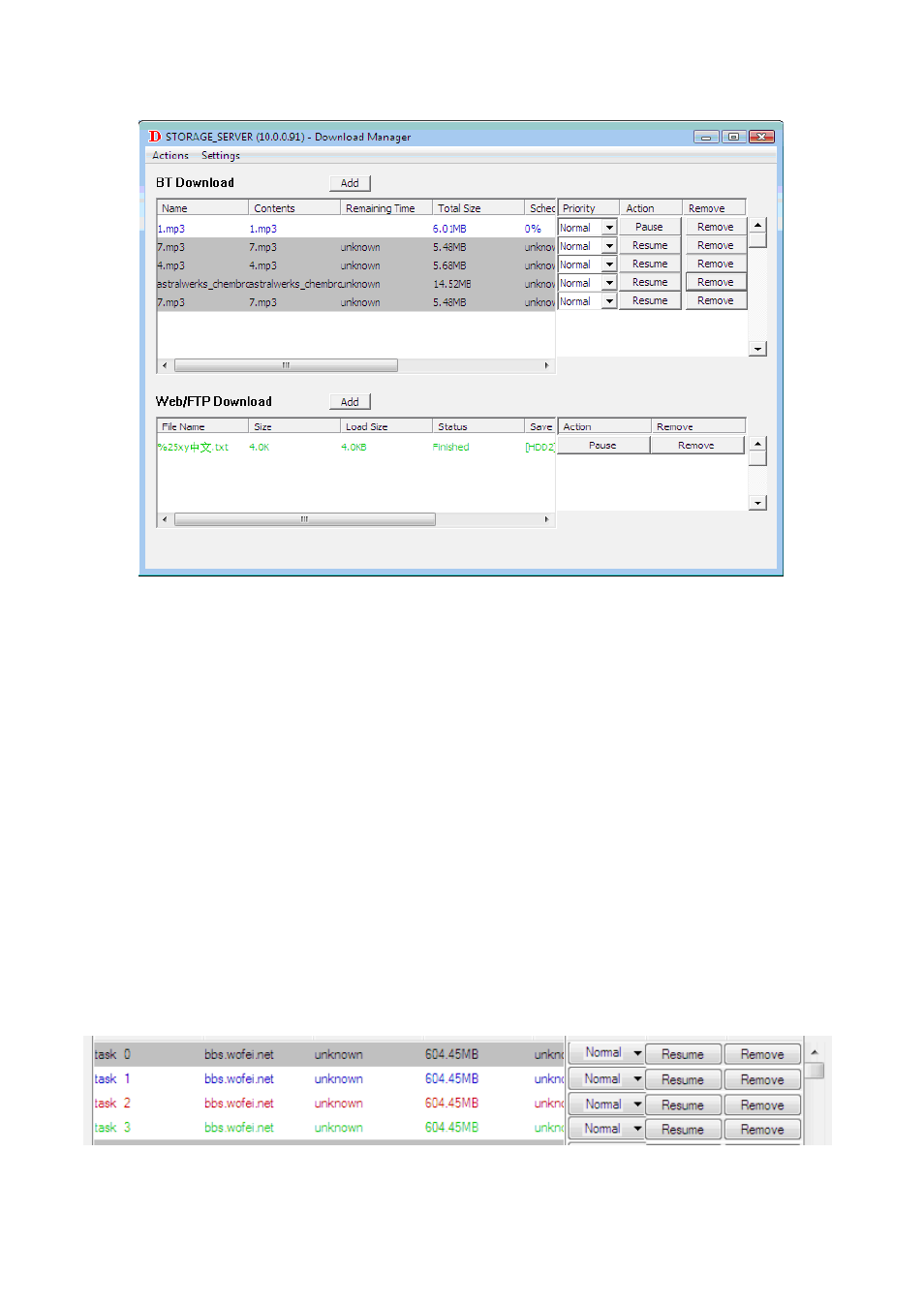The height and width of the screenshot is (1308, 924).
Task: Open Normal priority dropdown for task 3
Action: tap(606, 1129)
